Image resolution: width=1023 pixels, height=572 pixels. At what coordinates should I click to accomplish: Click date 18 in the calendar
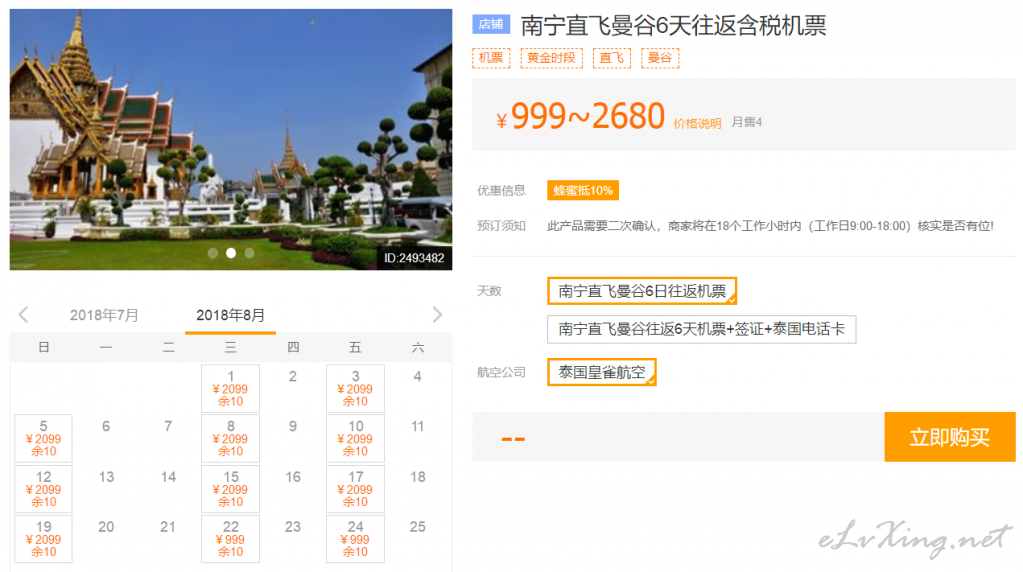tap(418, 477)
